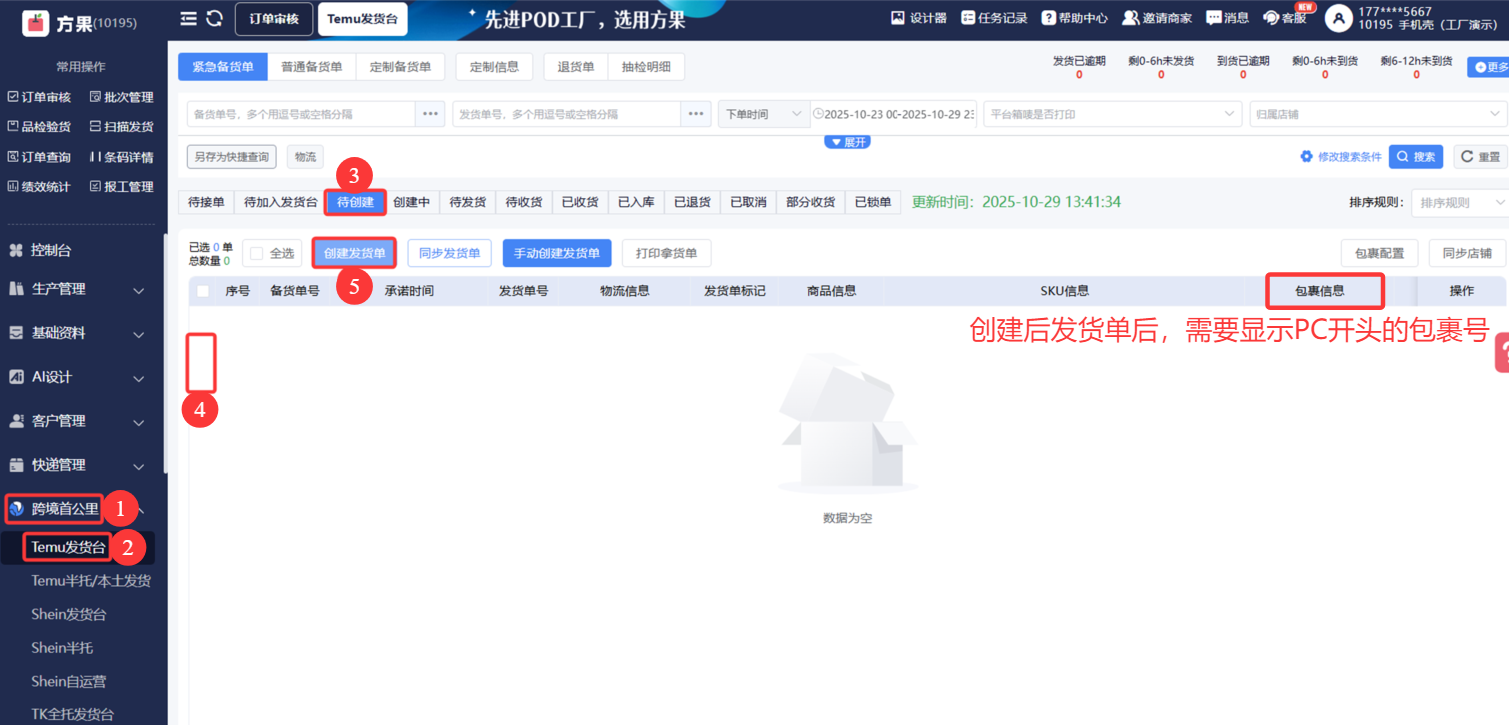Open the 下单时间 dropdown
Viewport: 1509px width, 725px height.
point(763,114)
